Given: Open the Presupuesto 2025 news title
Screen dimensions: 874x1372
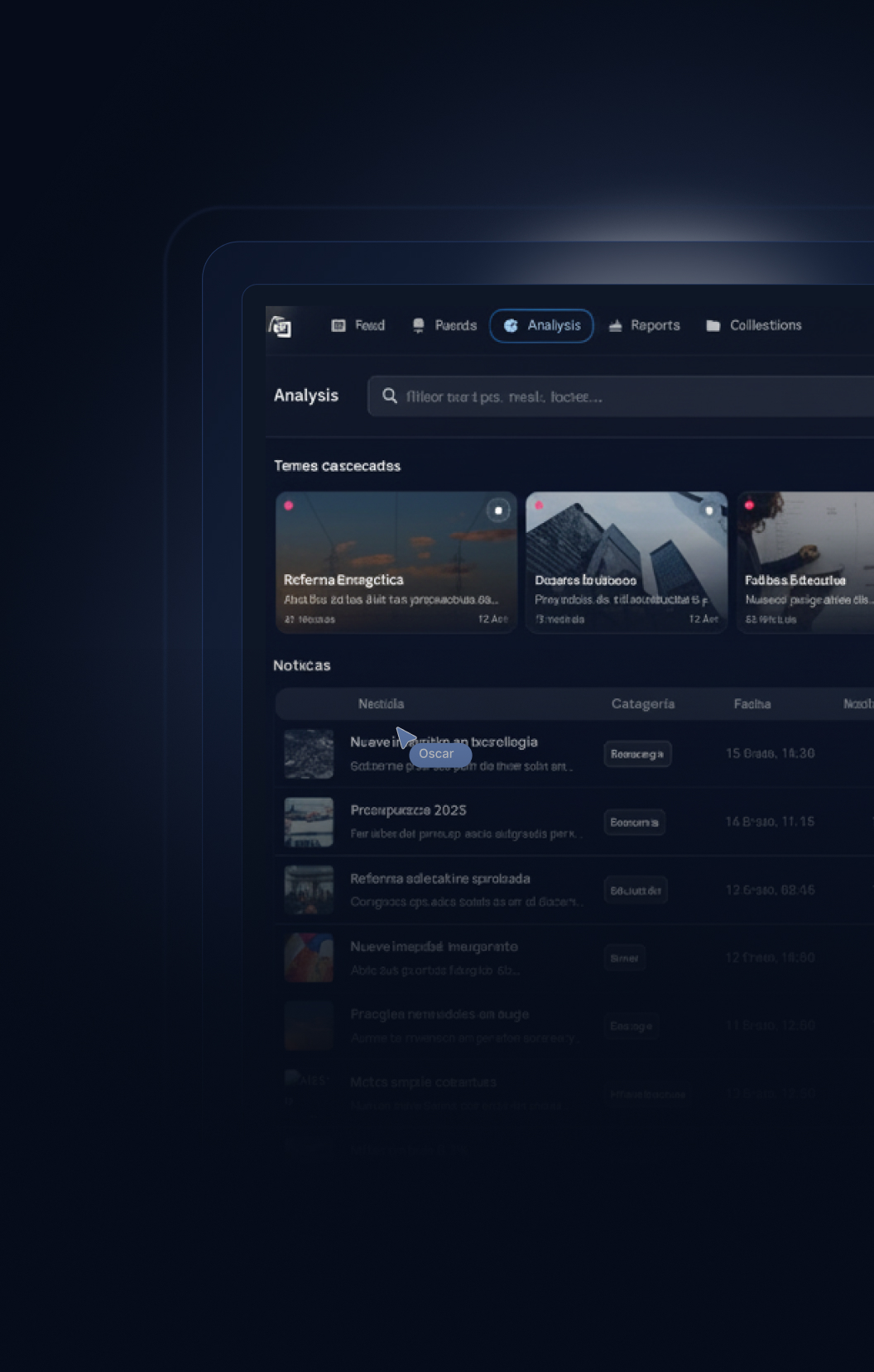Looking at the screenshot, I should click(408, 810).
